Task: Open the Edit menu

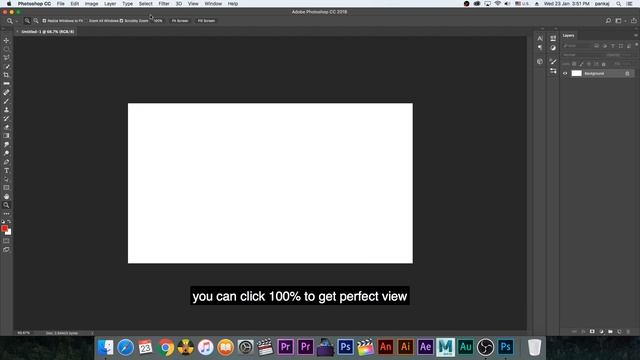Action: click(x=74, y=4)
